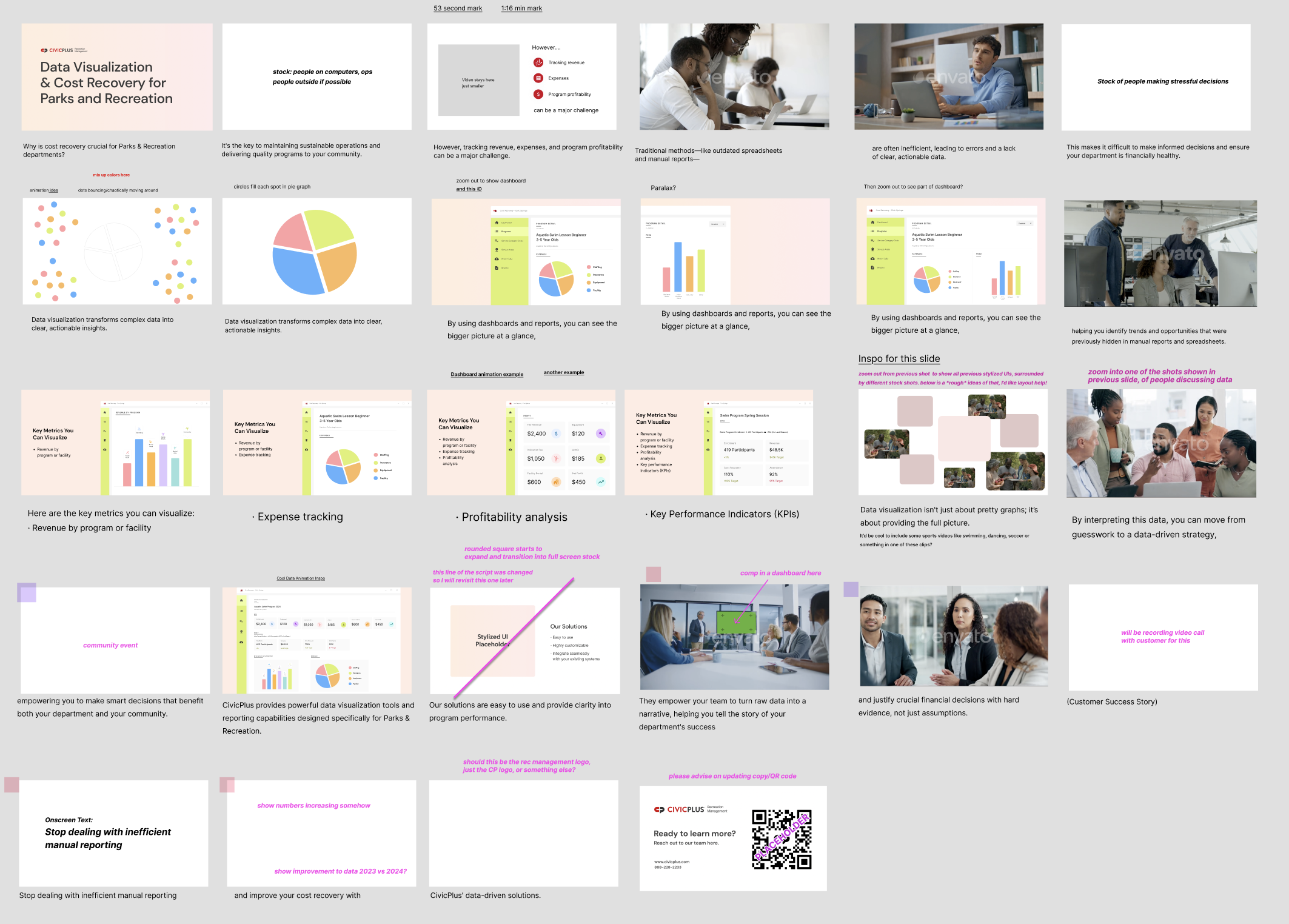Click the orange building icon beside $600
The height and width of the screenshot is (924, 1289).
[556, 482]
